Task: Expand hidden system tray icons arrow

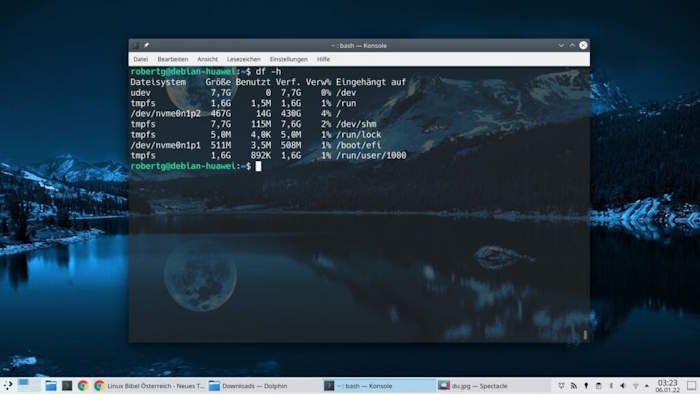Action: point(646,386)
